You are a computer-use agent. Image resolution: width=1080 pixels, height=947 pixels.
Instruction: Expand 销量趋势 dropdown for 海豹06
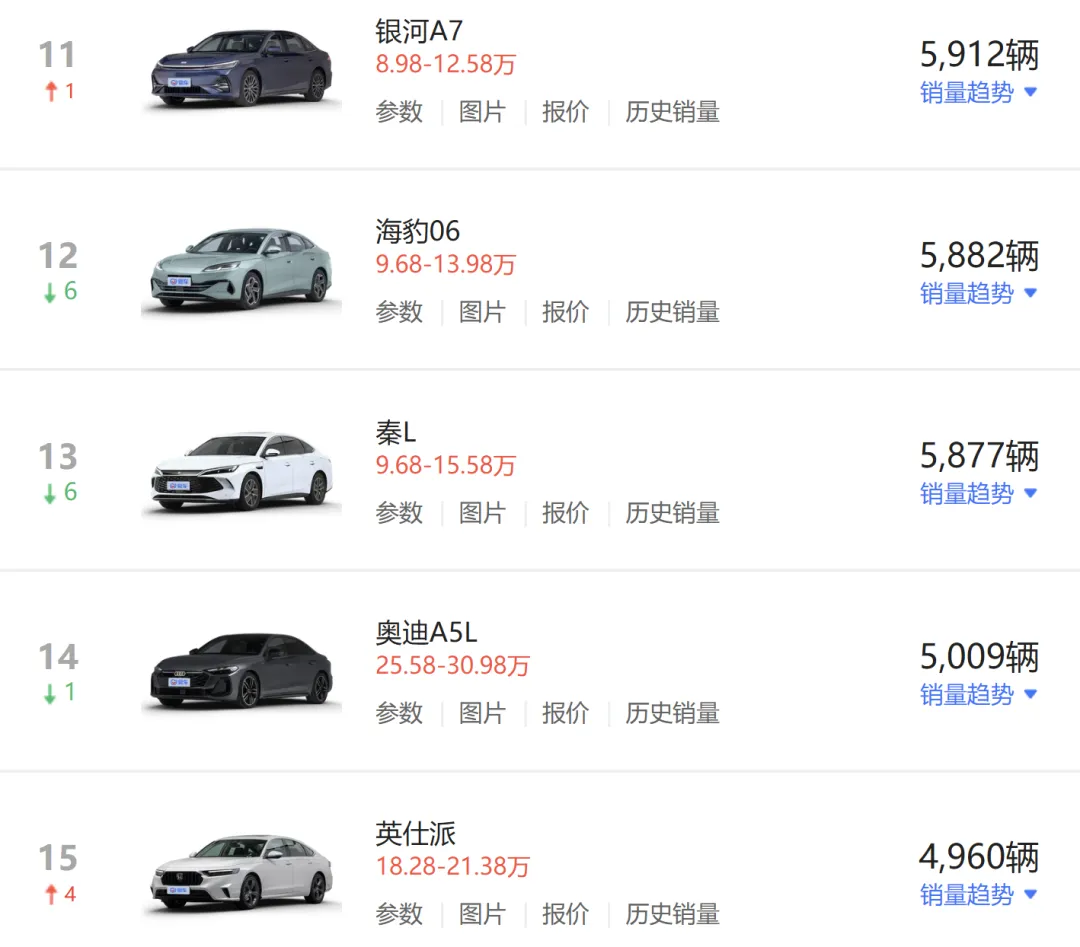978,293
